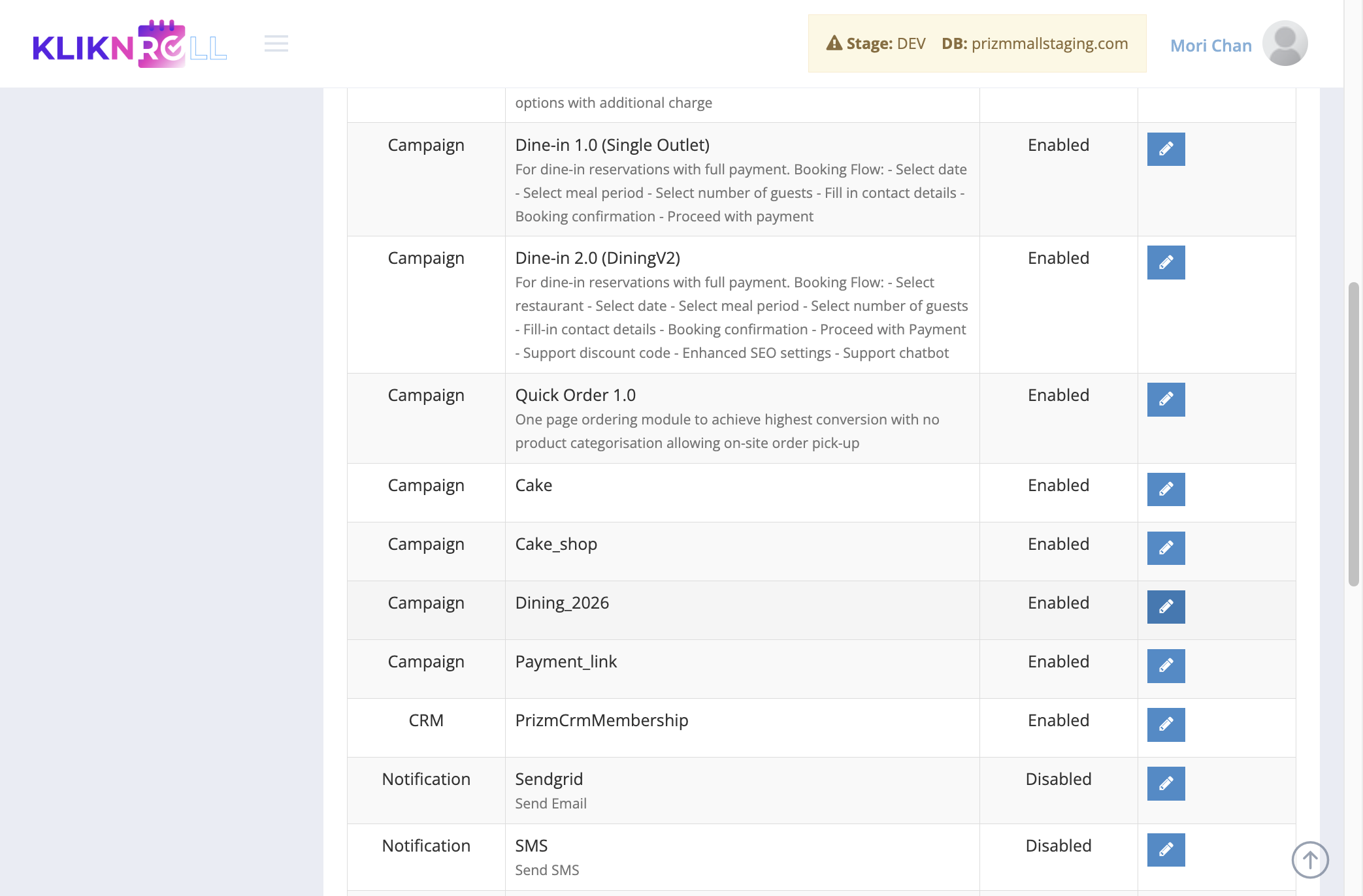Viewport: 1363px width, 896px height.
Task: Click Enabled status for Quick Order 1.0
Action: 1059,395
